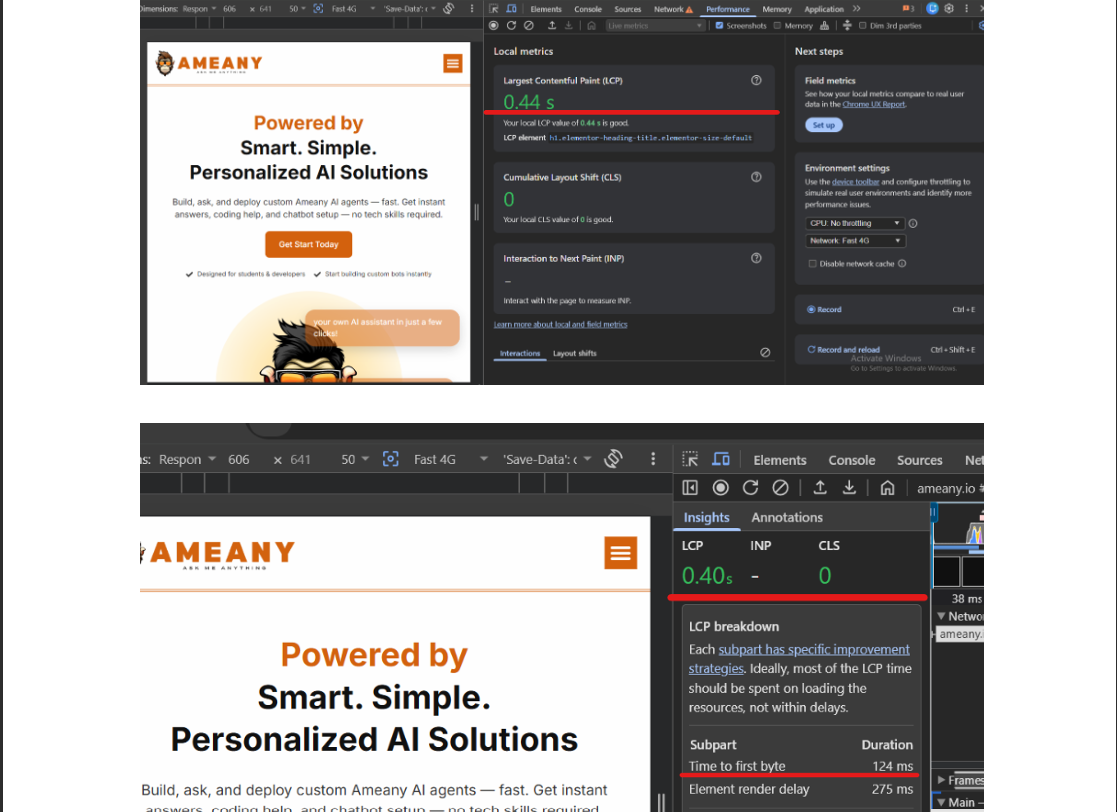The height and width of the screenshot is (812, 1117).
Task: Select the inspect element picker in lower DevTools
Action: [x=690, y=459]
